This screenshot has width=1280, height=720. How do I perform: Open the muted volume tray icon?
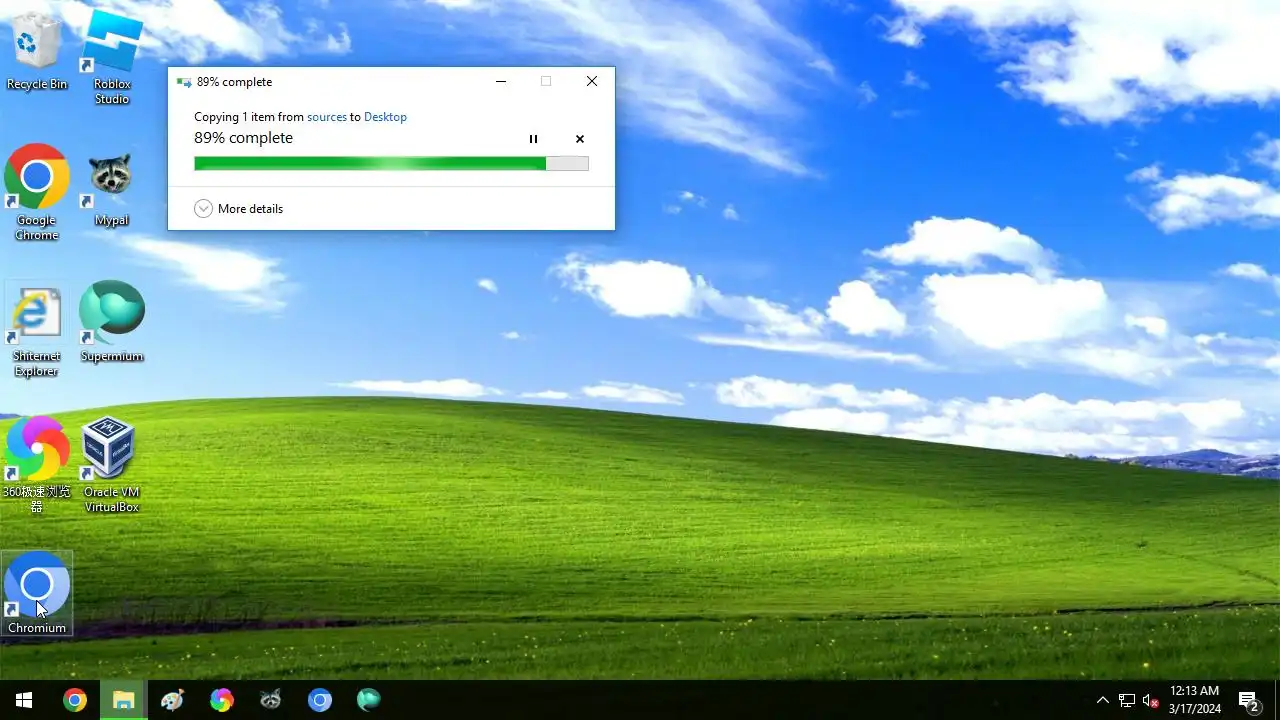(x=1150, y=701)
